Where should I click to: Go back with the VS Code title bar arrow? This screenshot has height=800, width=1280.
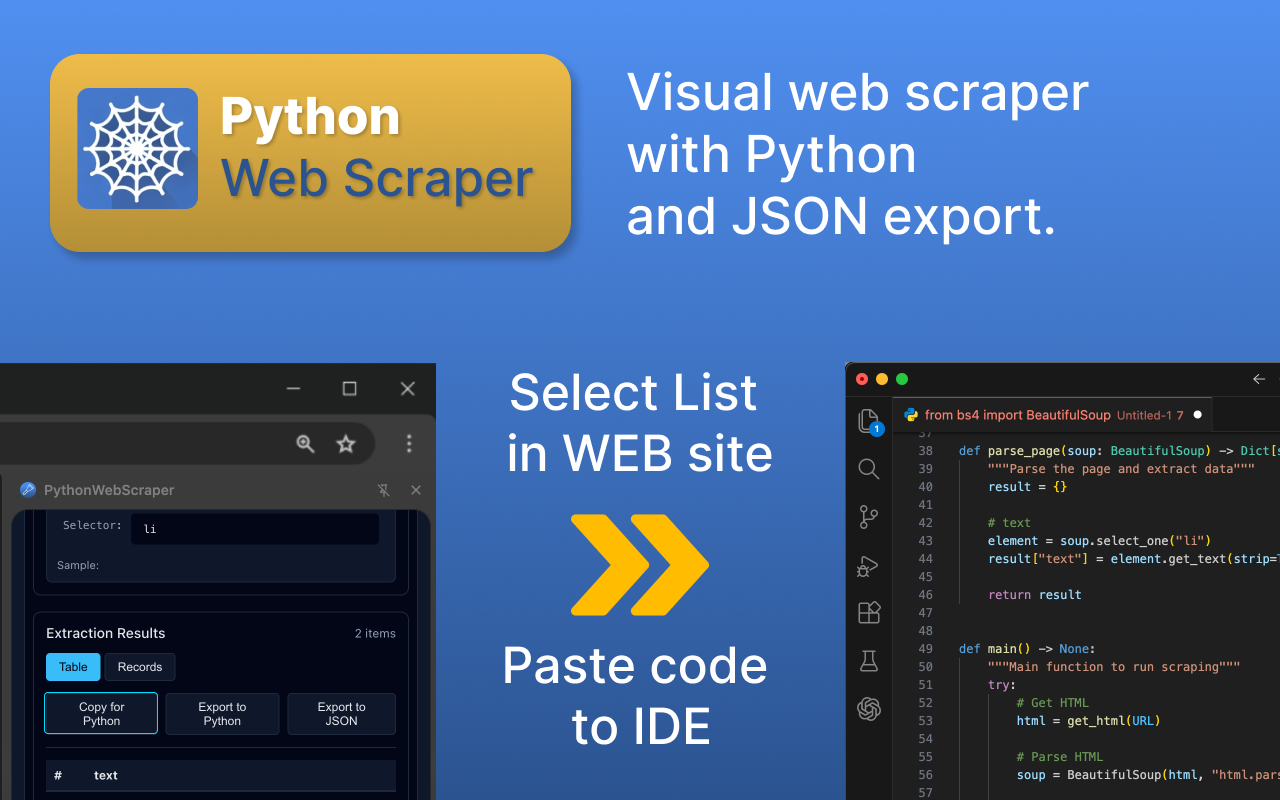[x=1259, y=379]
